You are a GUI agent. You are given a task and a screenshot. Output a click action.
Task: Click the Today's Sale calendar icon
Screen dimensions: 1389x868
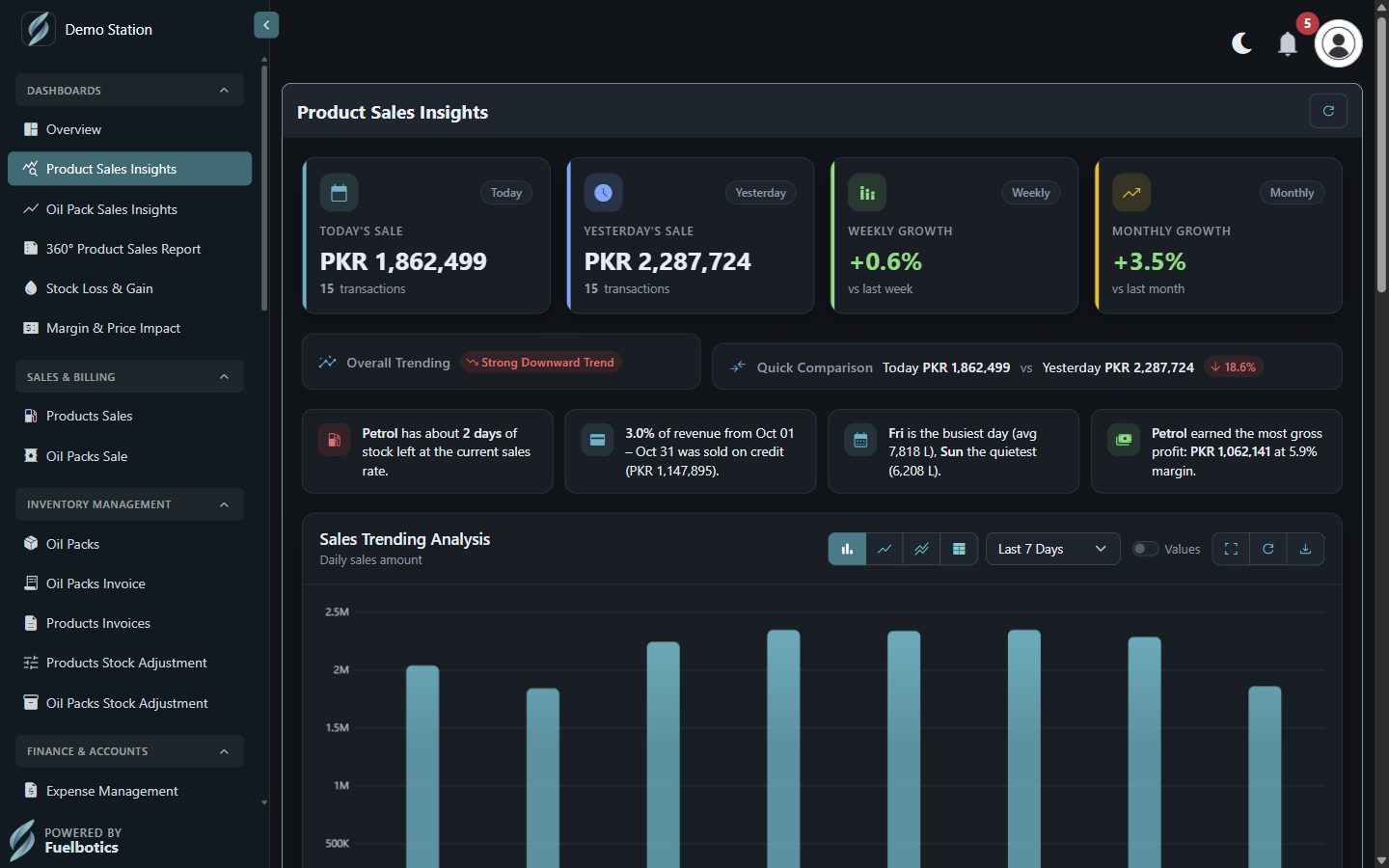[x=339, y=193]
